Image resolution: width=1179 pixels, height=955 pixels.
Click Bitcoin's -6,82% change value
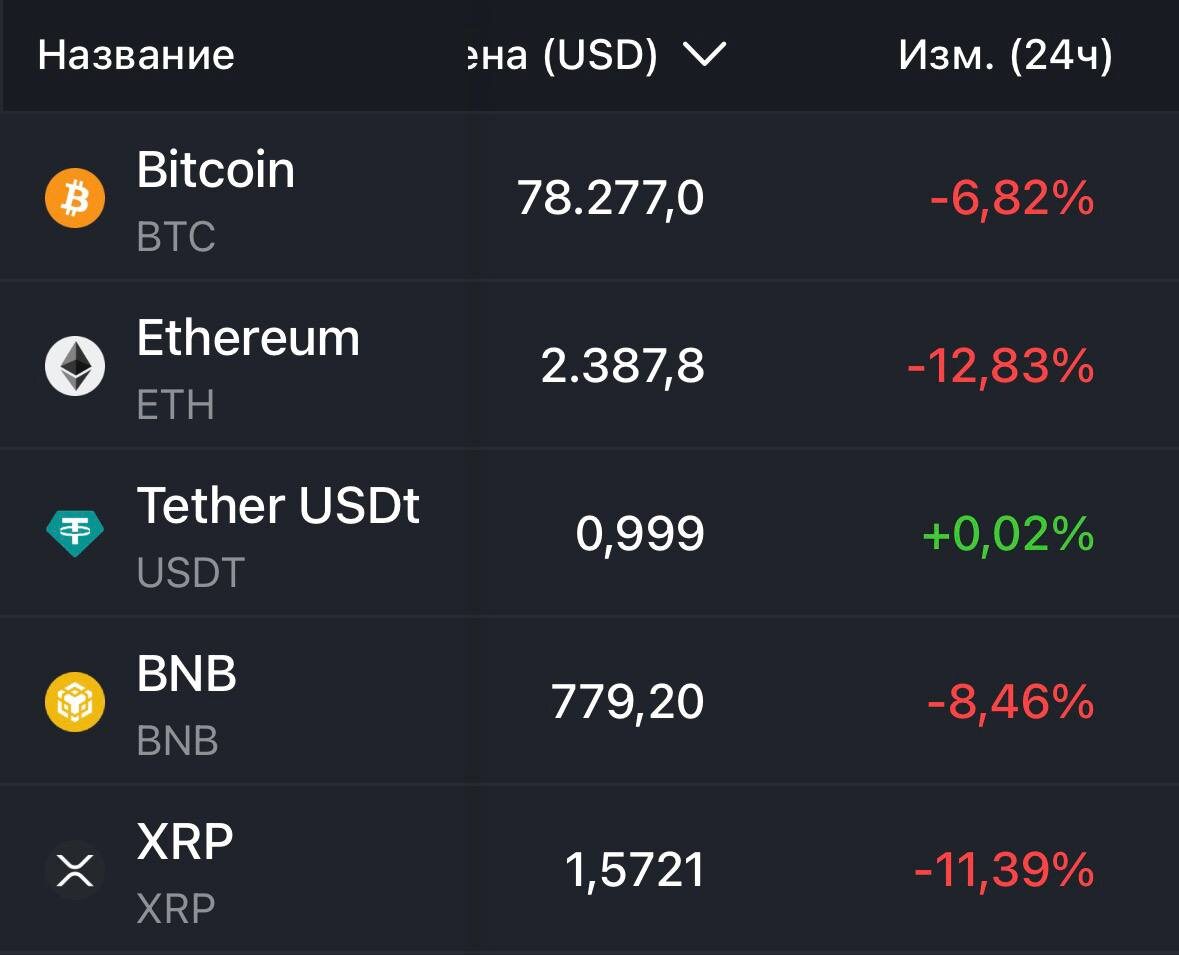1012,200
